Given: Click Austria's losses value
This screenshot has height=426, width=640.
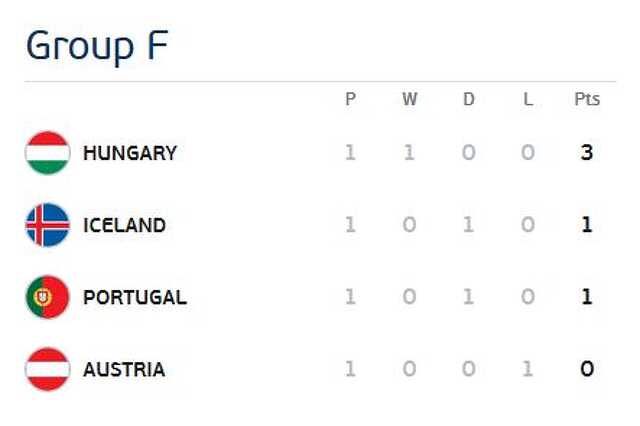Looking at the screenshot, I should [x=528, y=369].
